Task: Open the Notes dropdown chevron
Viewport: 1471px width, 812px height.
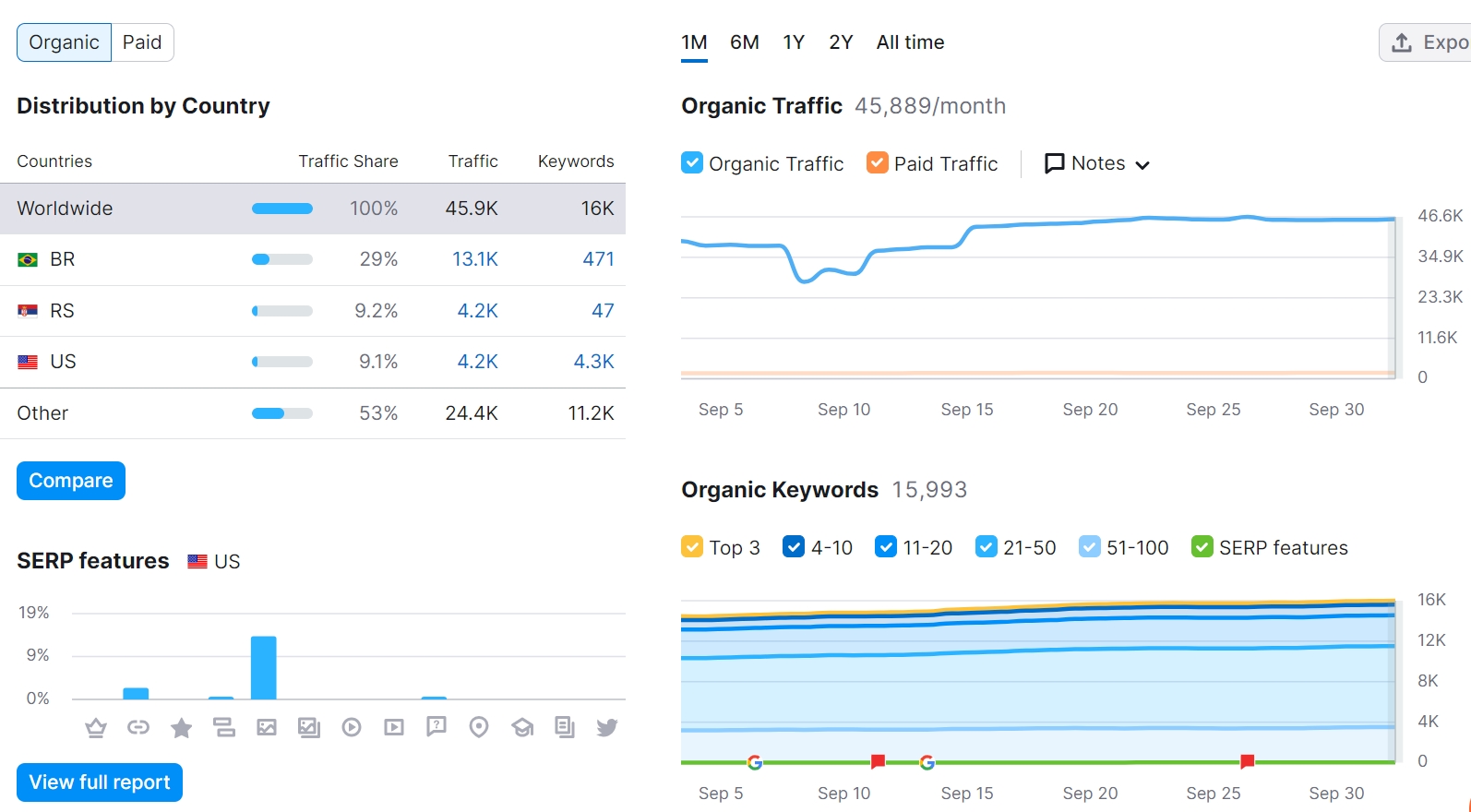Action: click(1142, 165)
